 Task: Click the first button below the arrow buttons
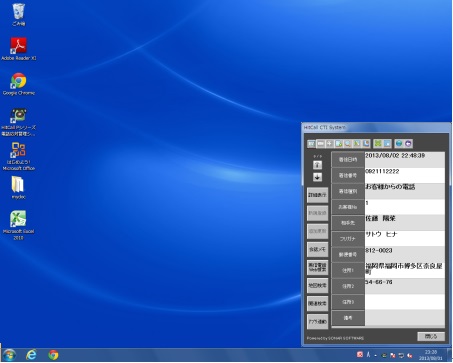pyautogui.click(x=317, y=195)
